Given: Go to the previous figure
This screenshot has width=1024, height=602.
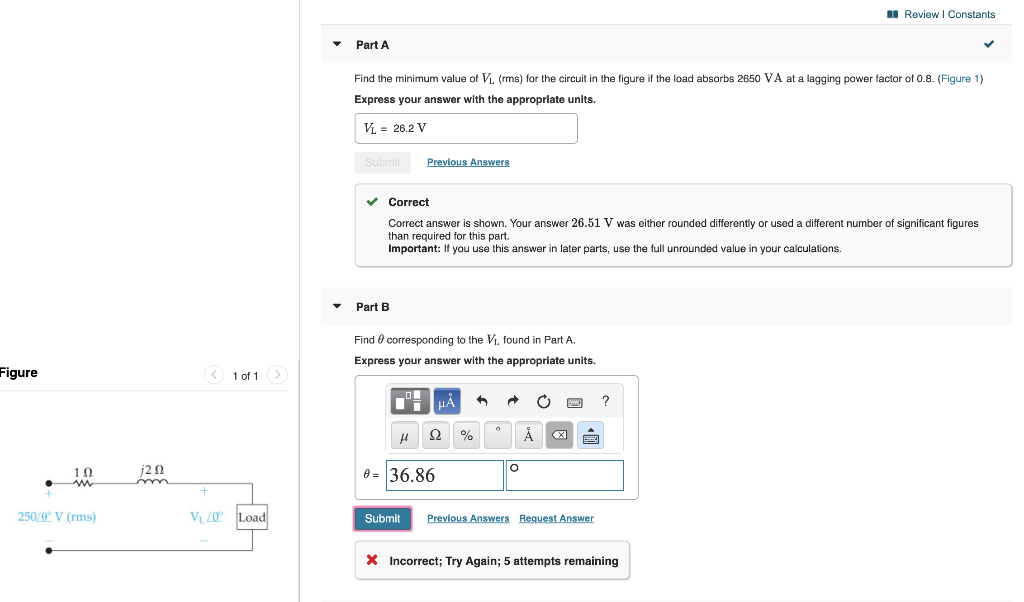Looking at the screenshot, I should 214,375.
